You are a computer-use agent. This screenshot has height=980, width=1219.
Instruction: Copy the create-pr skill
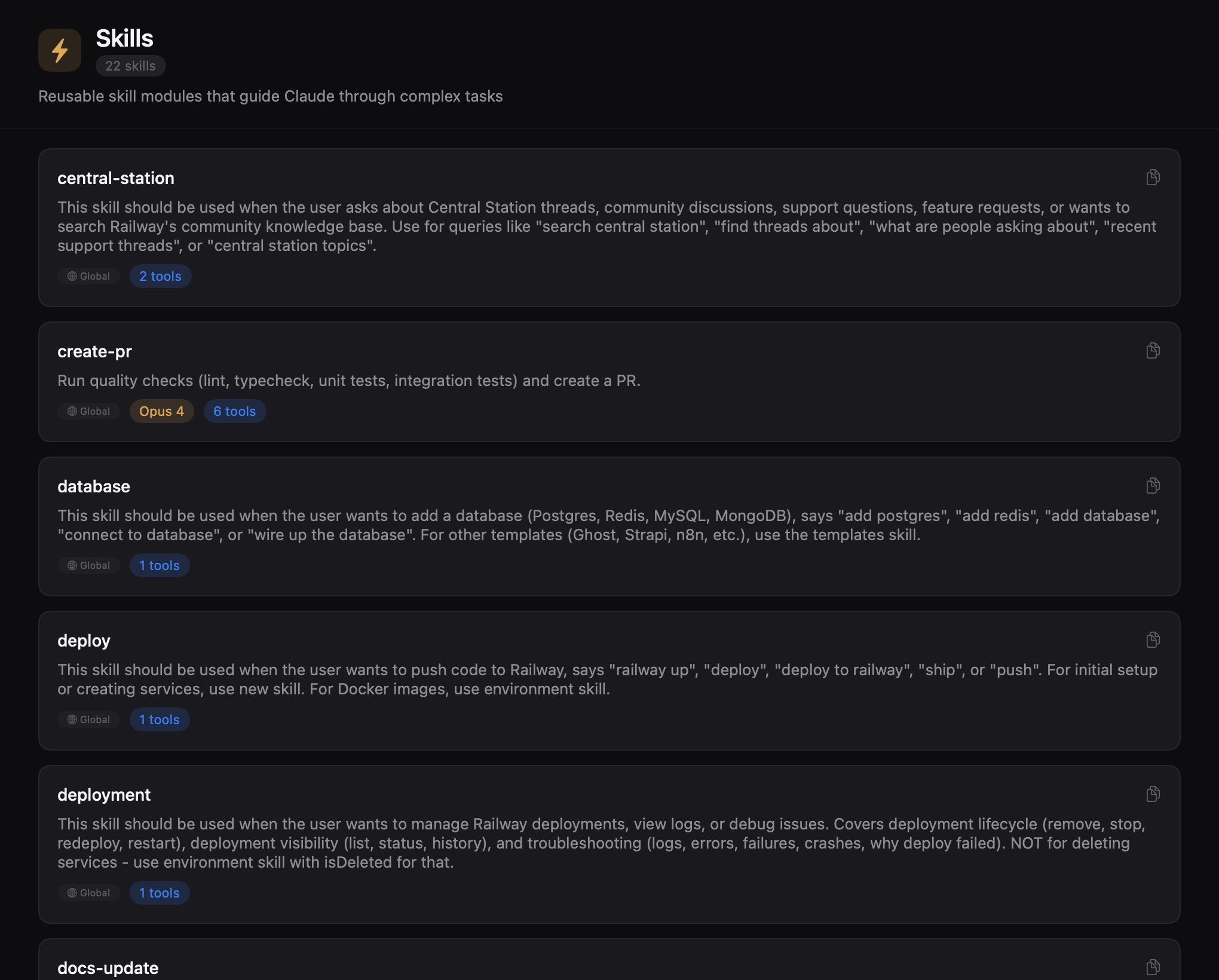1153,351
